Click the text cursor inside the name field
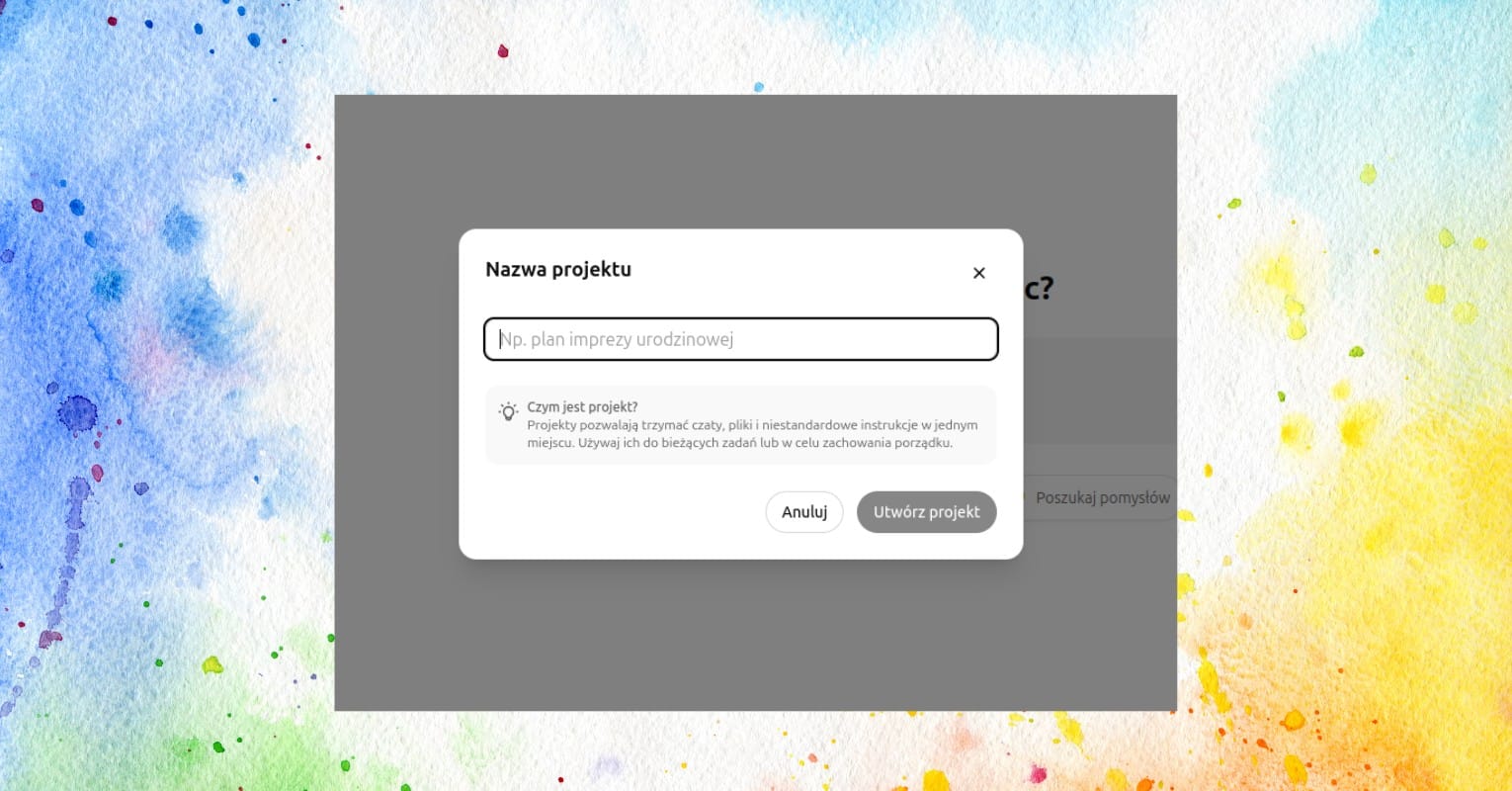This screenshot has height=791, width=1512. click(500, 339)
